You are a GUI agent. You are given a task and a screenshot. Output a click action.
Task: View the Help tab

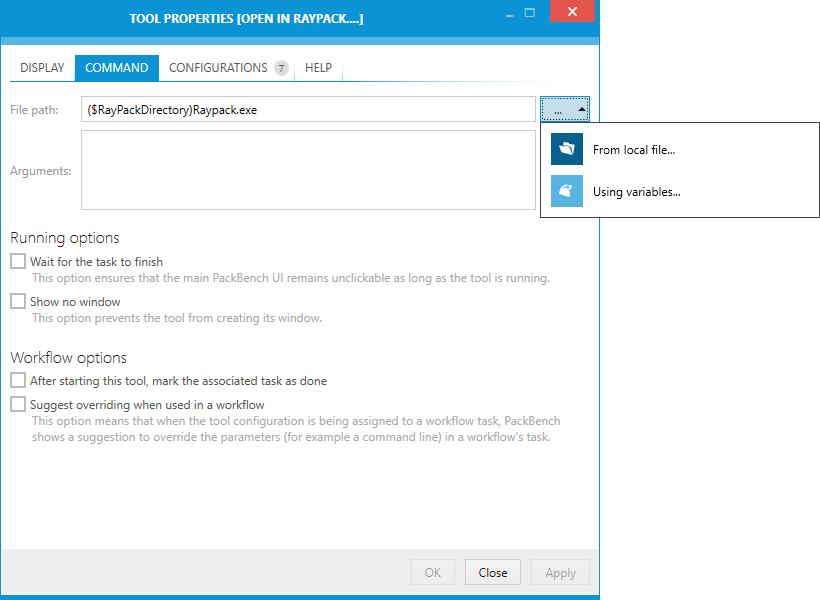[318, 67]
